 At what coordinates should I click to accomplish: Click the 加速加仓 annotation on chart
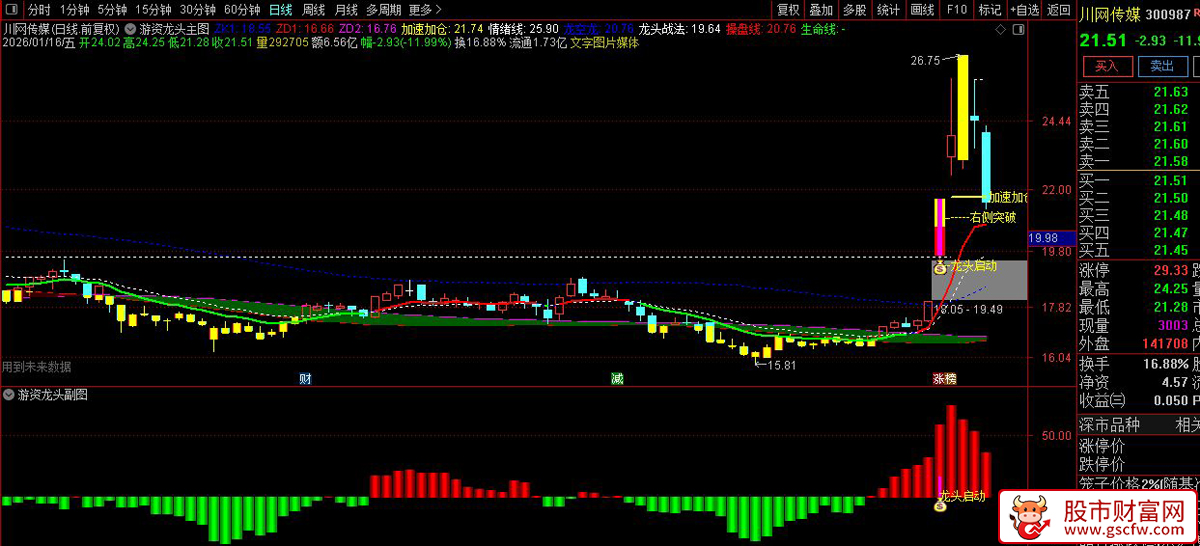[x=1008, y=197]
